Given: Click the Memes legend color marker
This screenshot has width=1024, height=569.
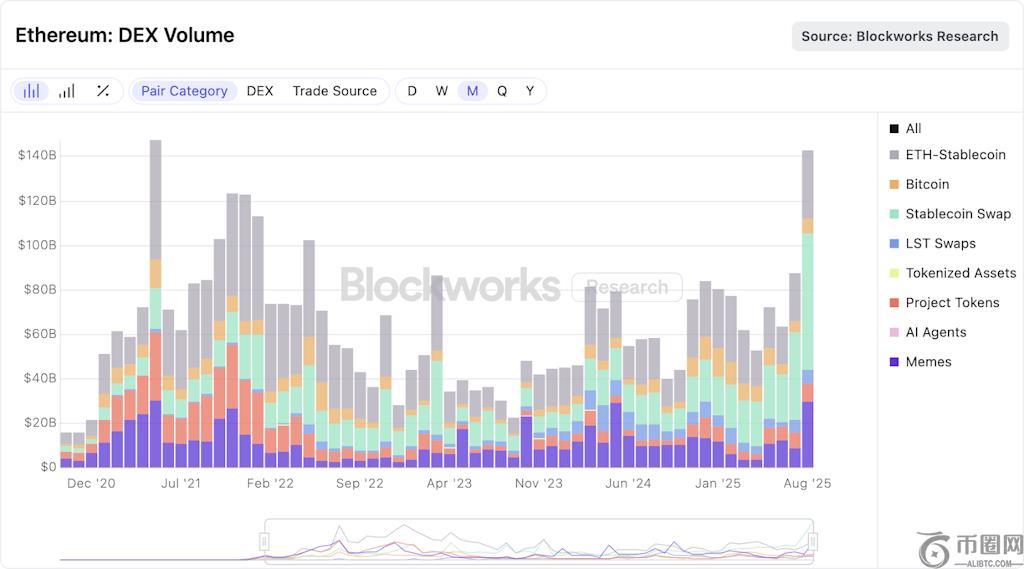Looking at the screenshot, I should (894, 362).
